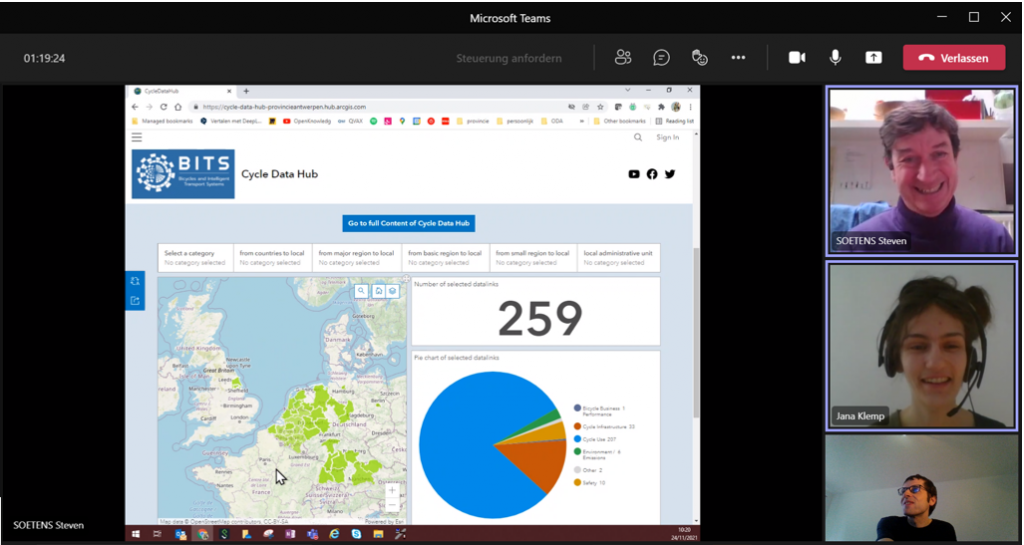This screenshot has width=1024, height=545.
Task: Click the BITS logo
Action: pyautogui.click(x=183, y=174)
